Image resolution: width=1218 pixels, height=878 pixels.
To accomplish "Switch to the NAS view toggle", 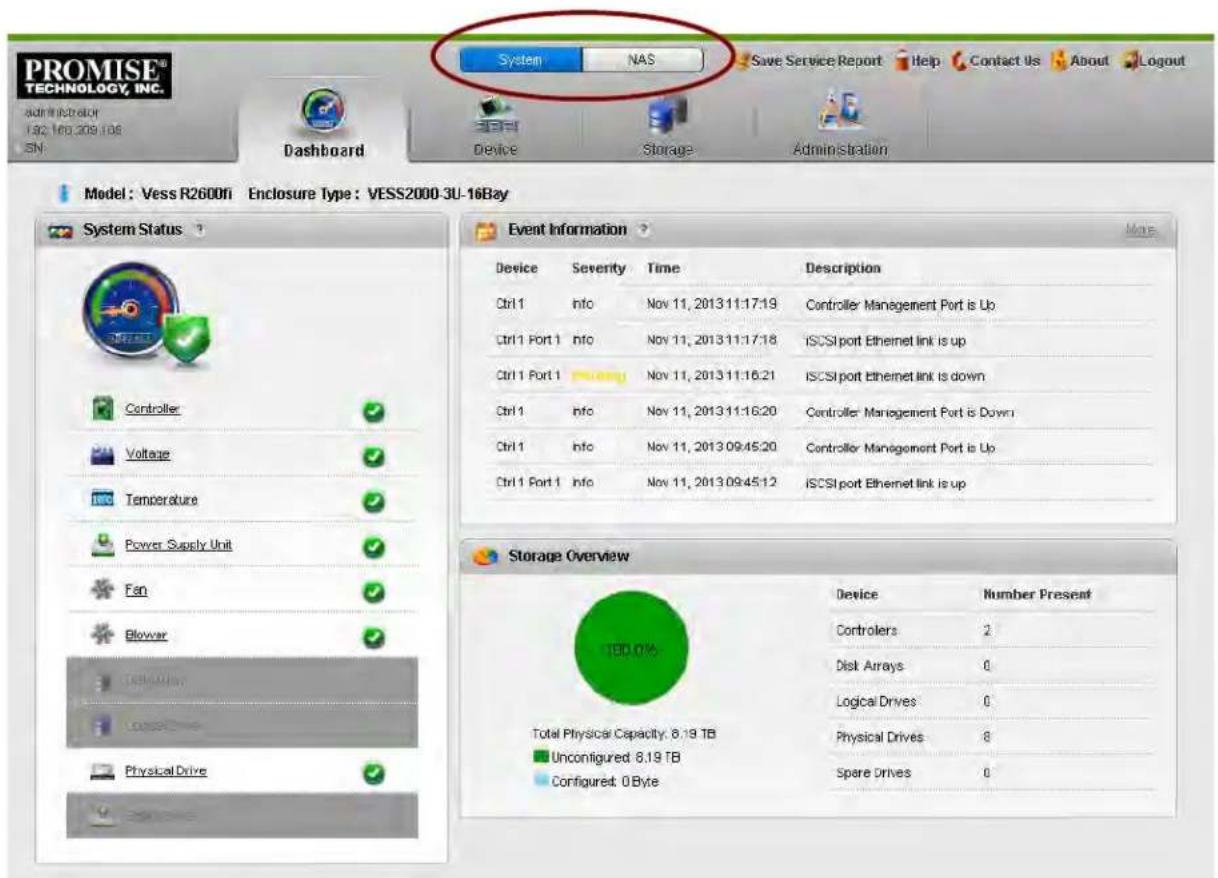I will 641,61.
